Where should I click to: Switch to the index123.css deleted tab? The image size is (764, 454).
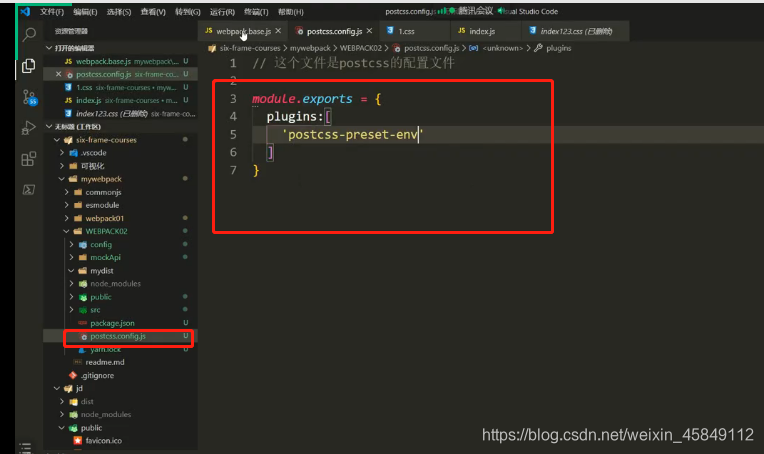click(576, 31)
